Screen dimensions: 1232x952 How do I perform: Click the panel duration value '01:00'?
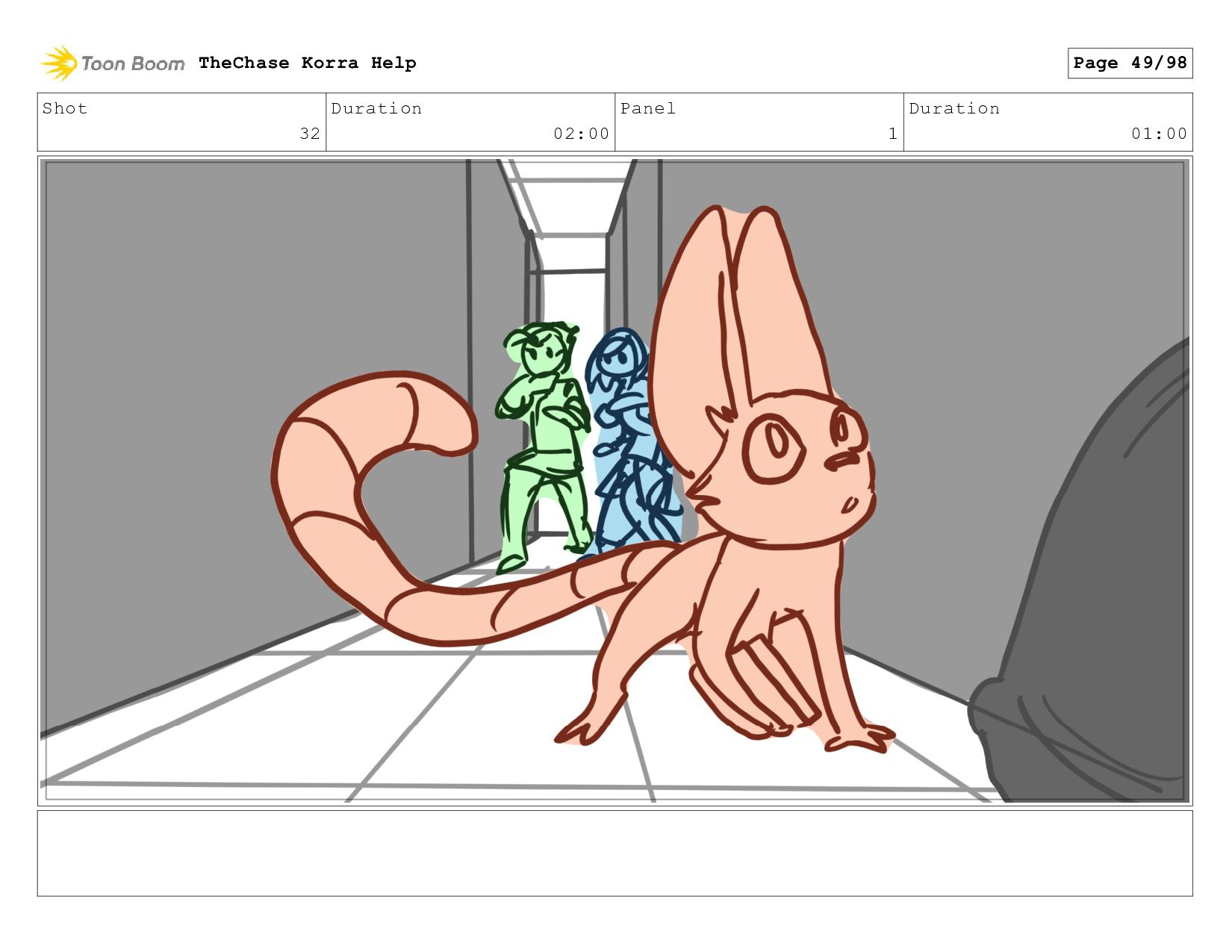(1159, 134)
